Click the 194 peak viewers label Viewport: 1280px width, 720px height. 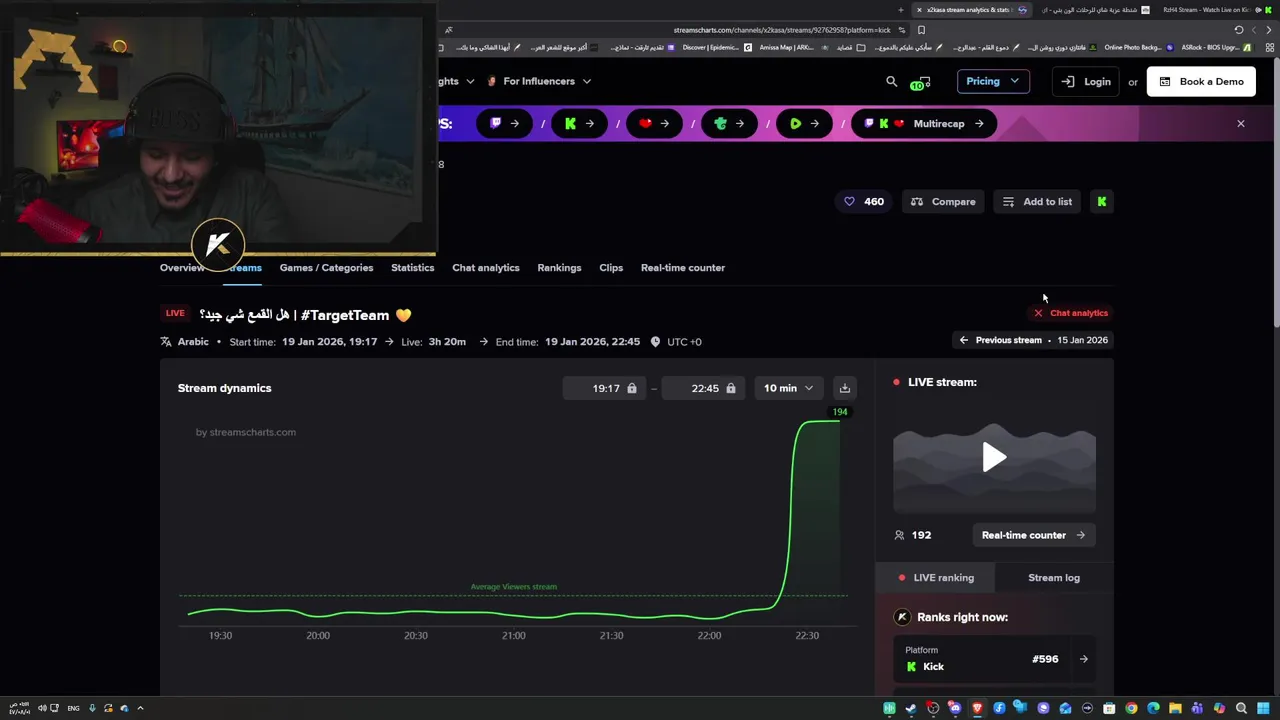(x=840, y=412)
